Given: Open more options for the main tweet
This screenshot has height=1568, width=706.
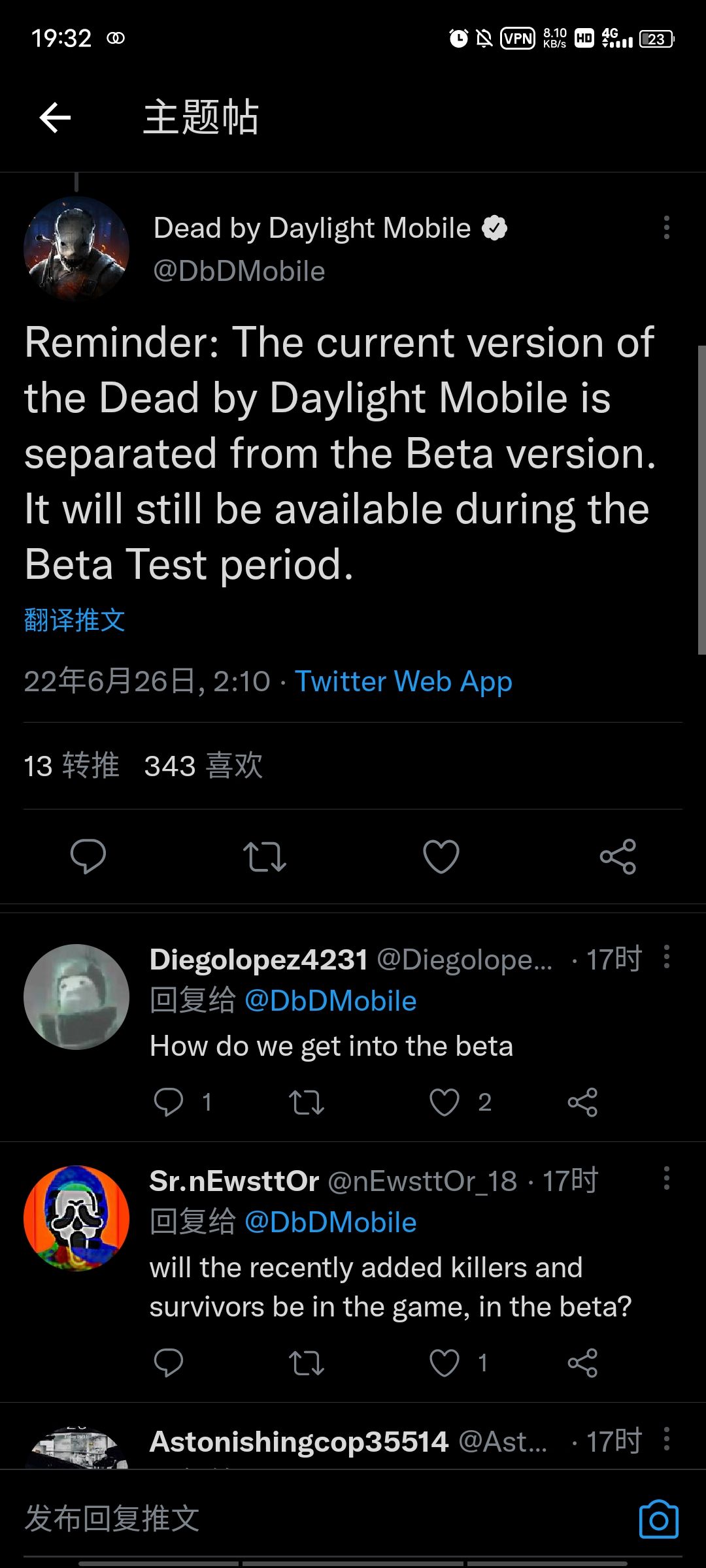Looking at the screenshot, I should coord(667,227).
